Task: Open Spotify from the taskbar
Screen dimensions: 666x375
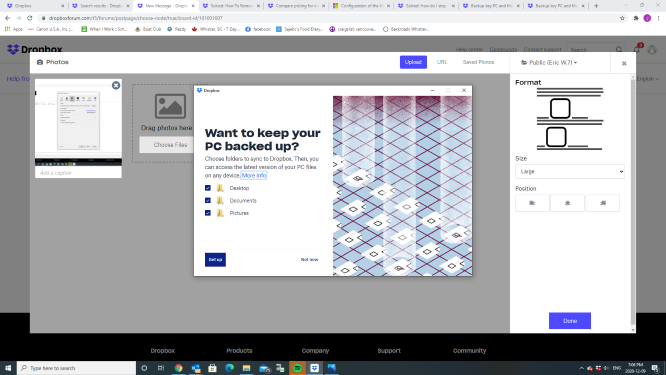Action: click(x=297, y=368)
